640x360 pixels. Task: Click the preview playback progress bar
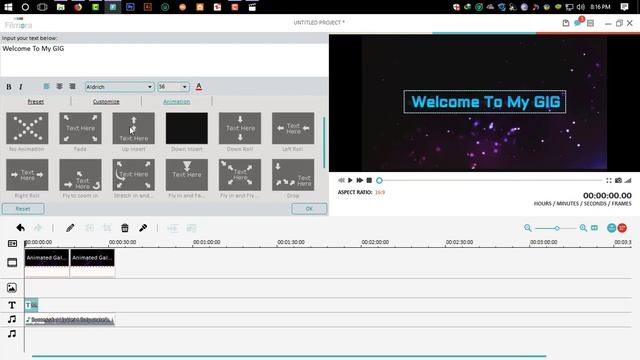pyautogui.click(x=490, y=180)
